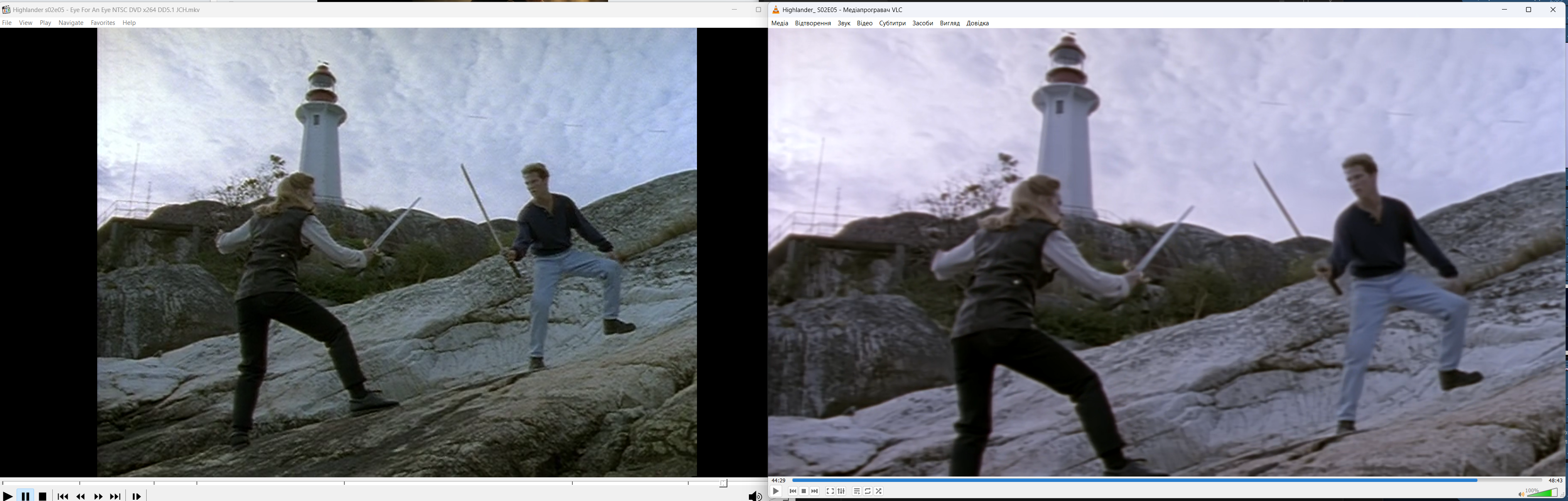Viewport: 1568px width, 501px height.
Task: Play the video in VLC
Action: click(x=776, y=491)
